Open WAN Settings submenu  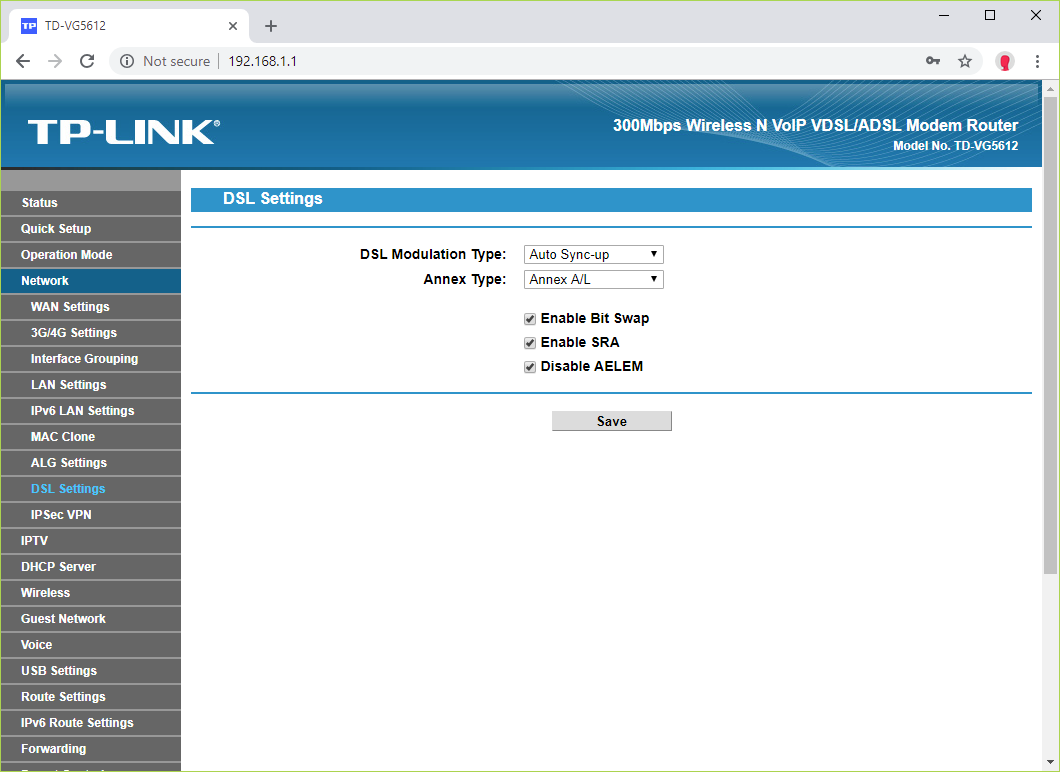coord(91,307)
